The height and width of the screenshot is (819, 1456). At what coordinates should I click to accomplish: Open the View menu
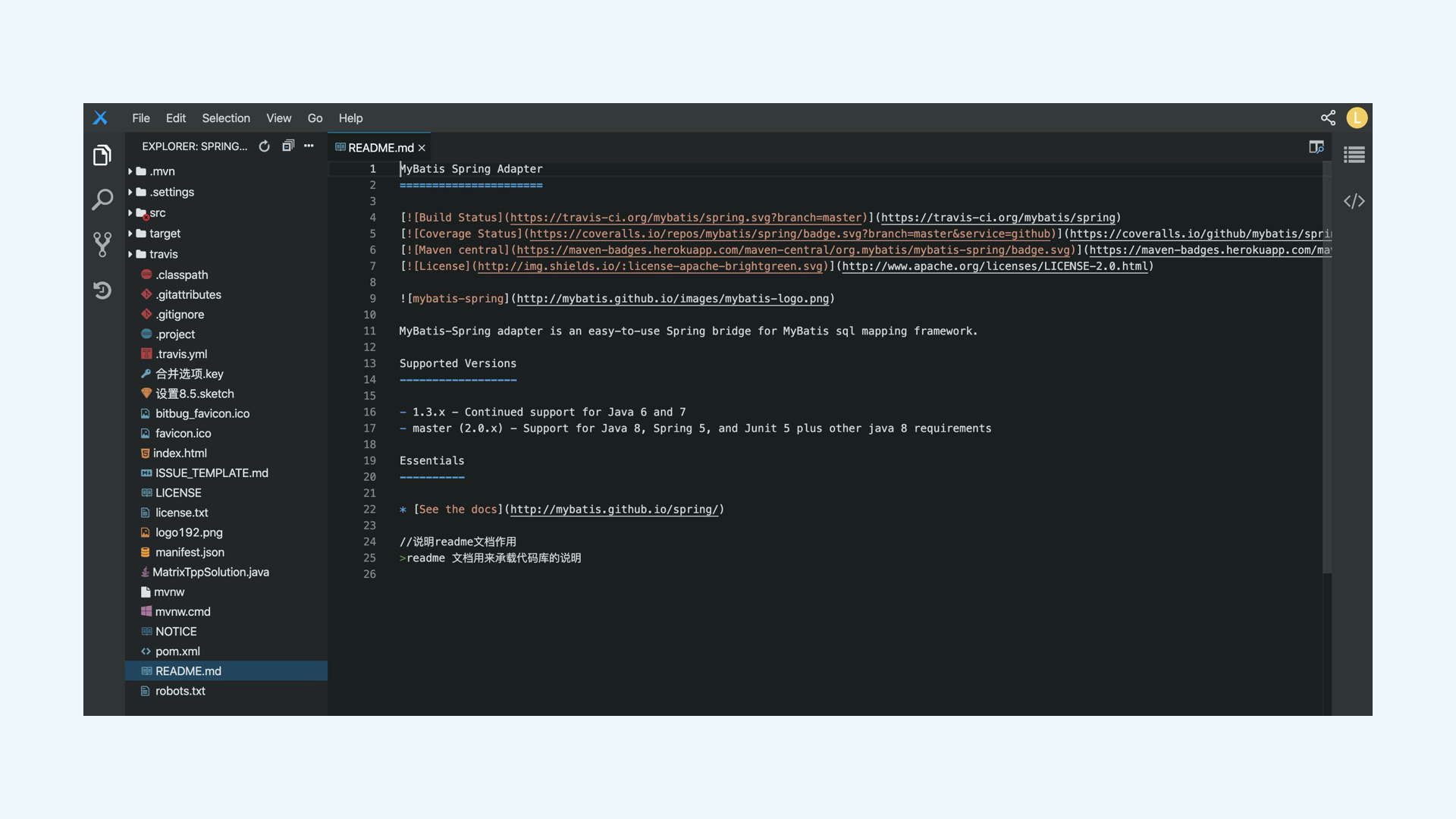point(278,118)
